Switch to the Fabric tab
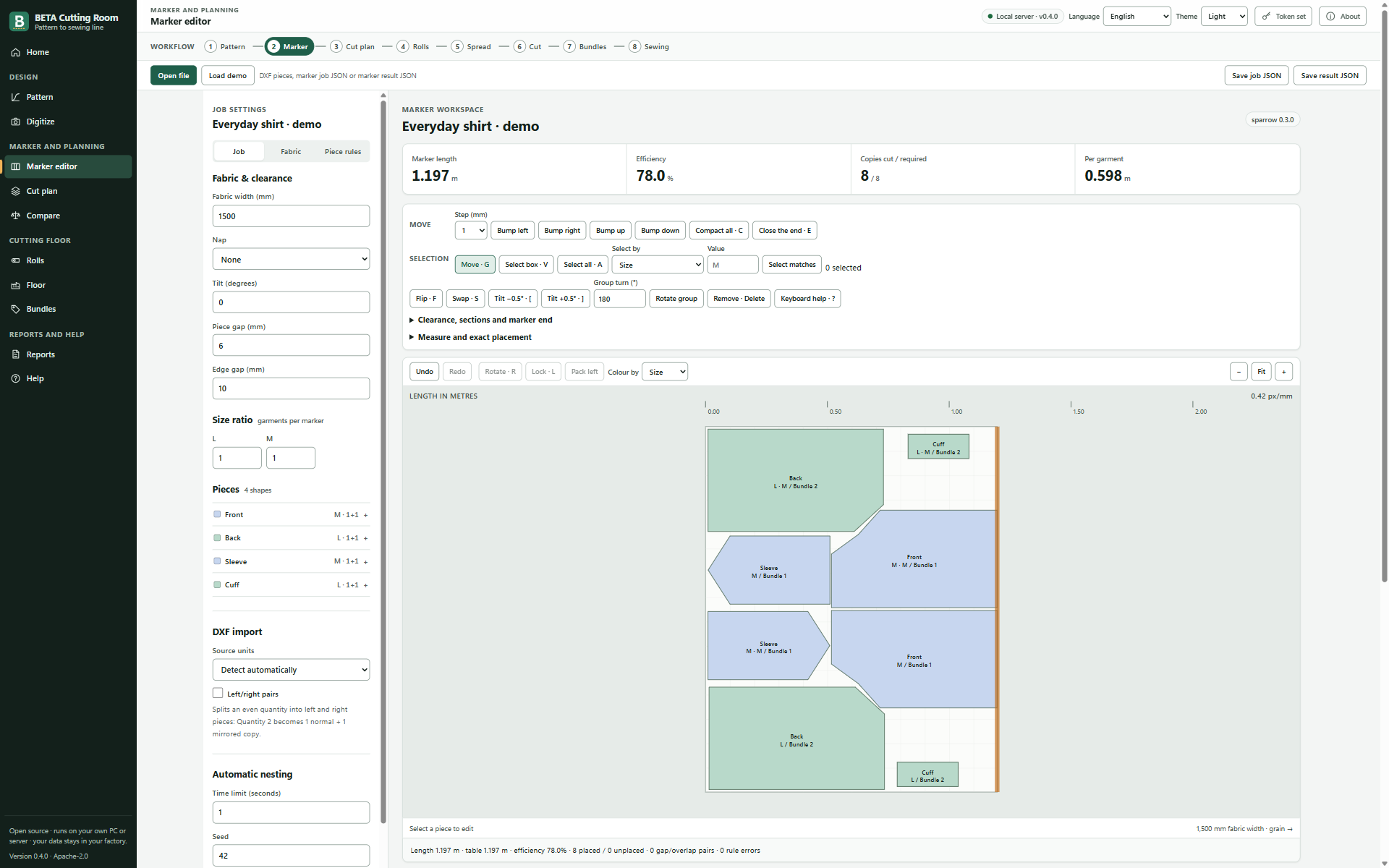This screenshot has width=1389, height=868. click(291, 152)
